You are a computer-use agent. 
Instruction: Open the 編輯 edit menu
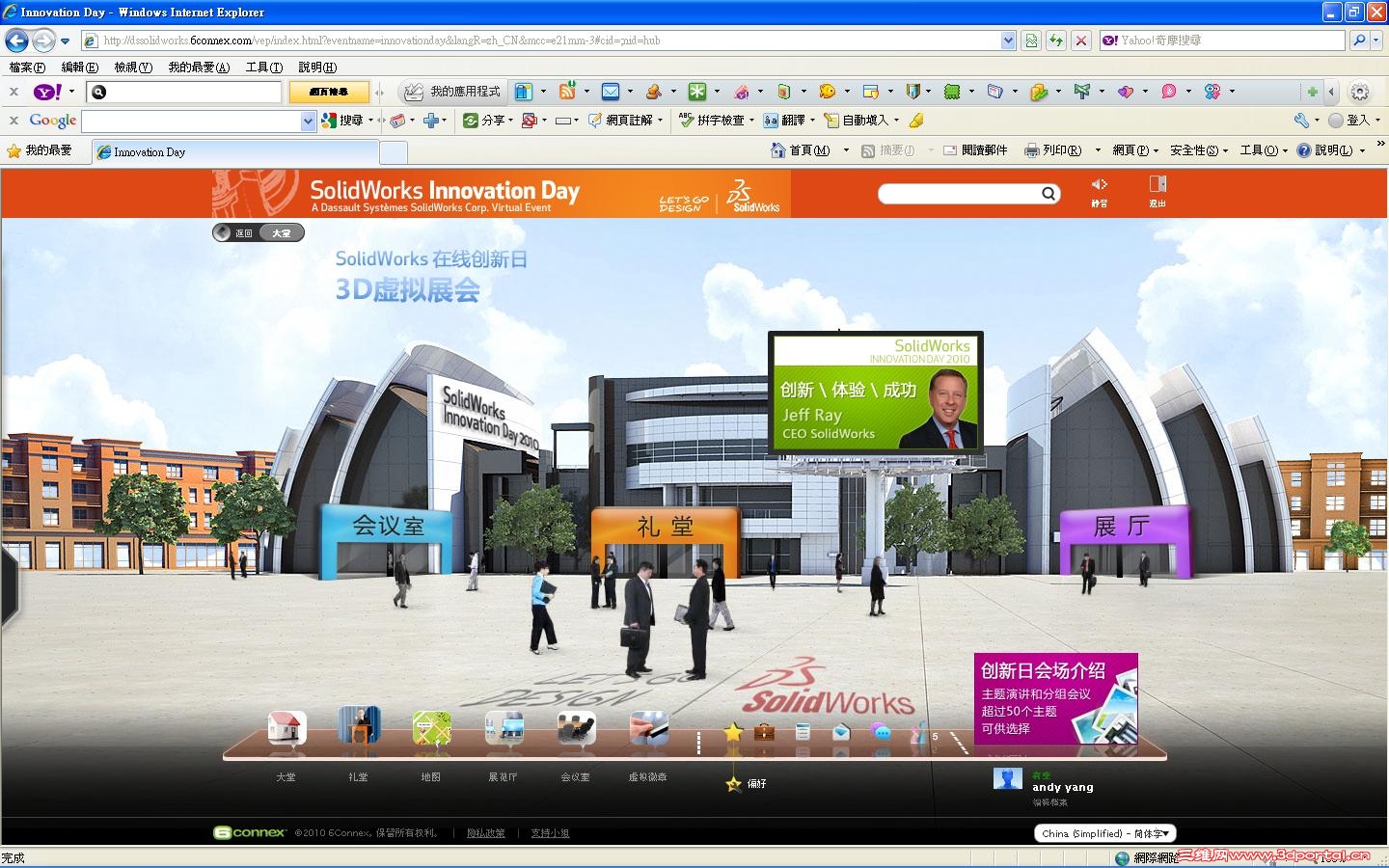pos(79,68)
